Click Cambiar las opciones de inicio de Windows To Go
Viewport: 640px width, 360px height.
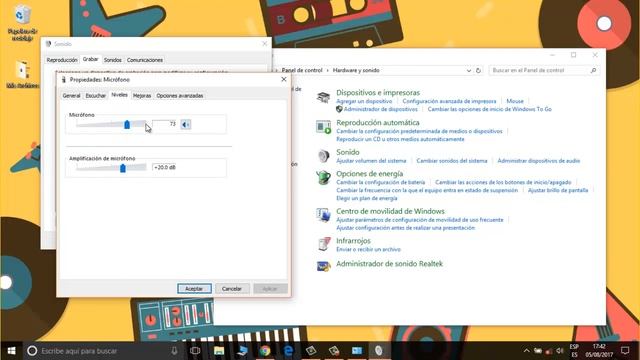click(489, 109)
